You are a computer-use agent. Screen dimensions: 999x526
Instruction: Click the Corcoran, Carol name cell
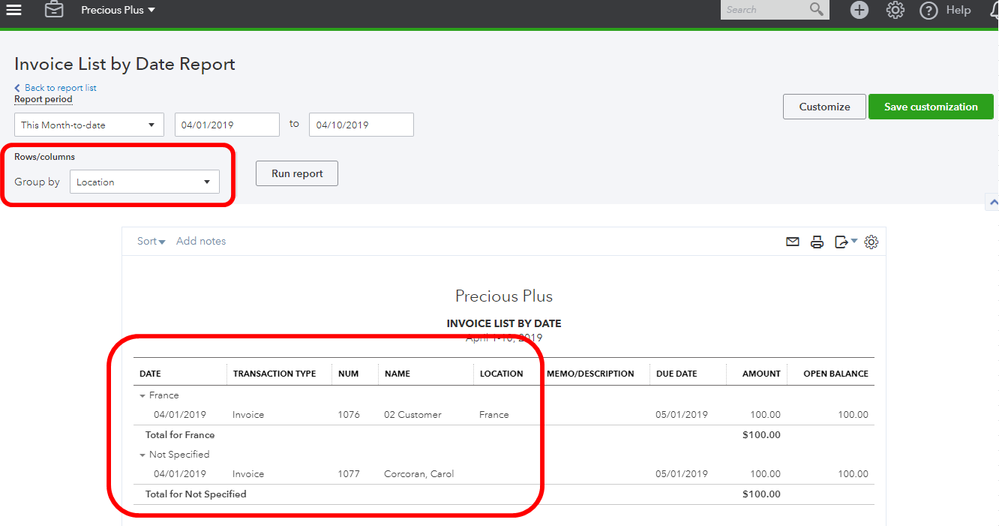419,474
